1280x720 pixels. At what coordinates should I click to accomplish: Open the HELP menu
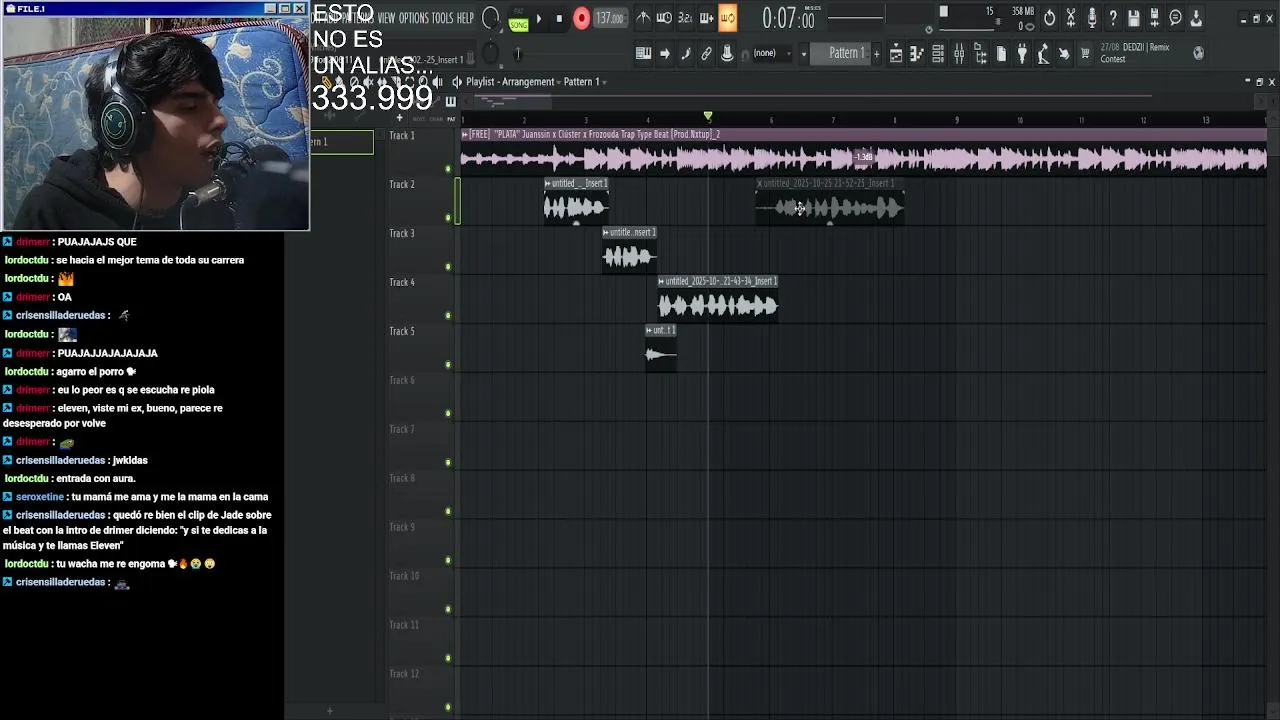click(465, 18)
